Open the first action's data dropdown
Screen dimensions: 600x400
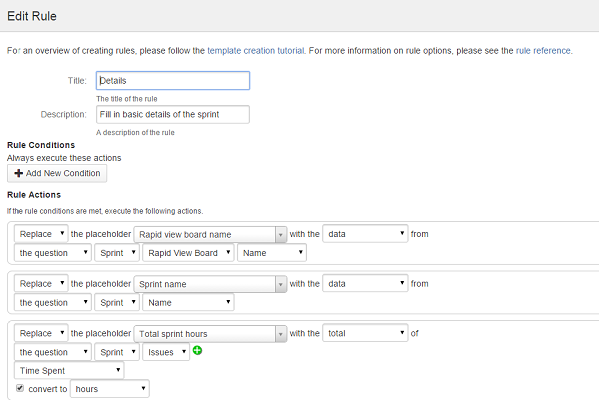(366, 234)
